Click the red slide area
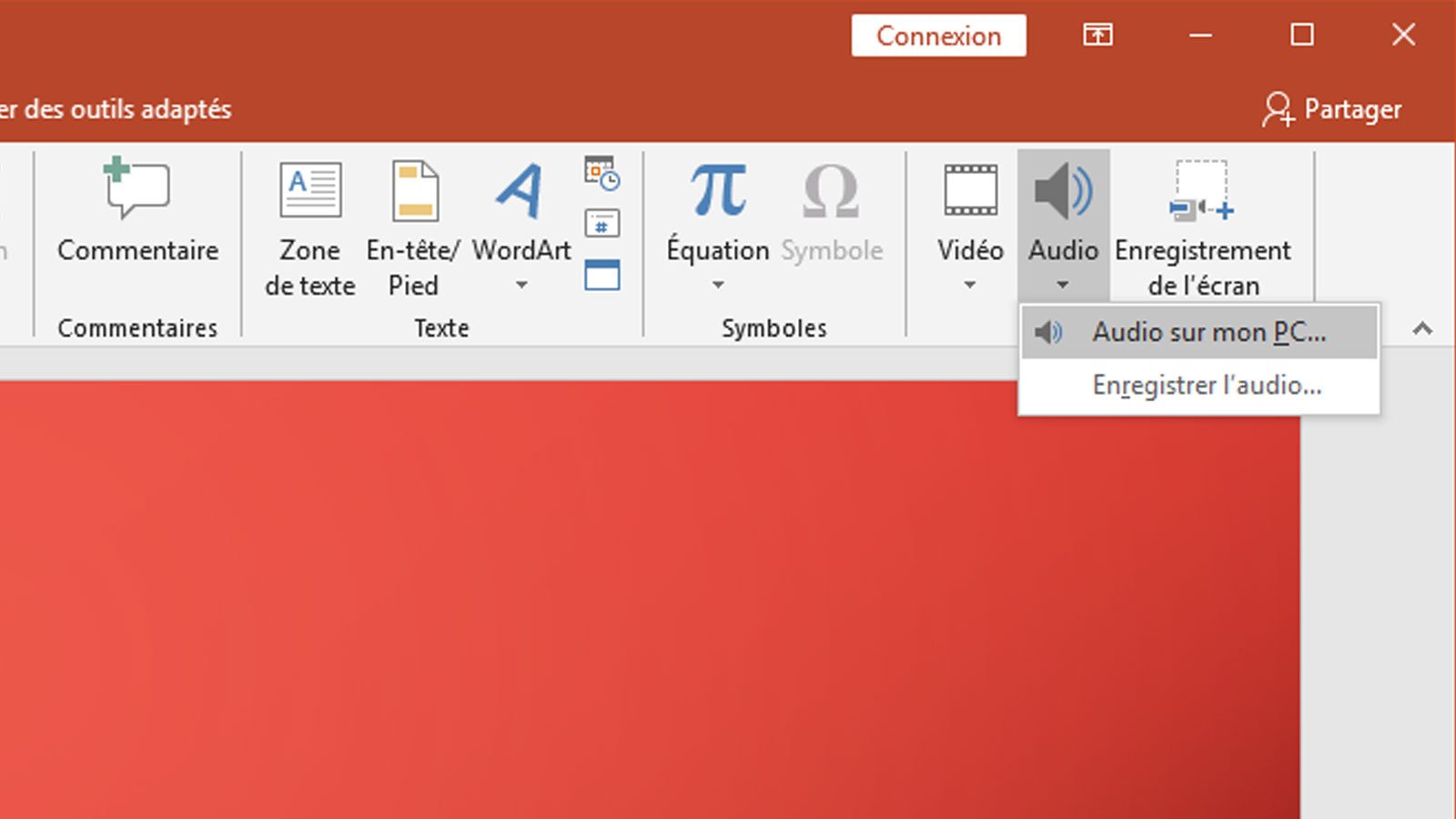Screen dimensions: 1456x819 click(x=546, y=591)
